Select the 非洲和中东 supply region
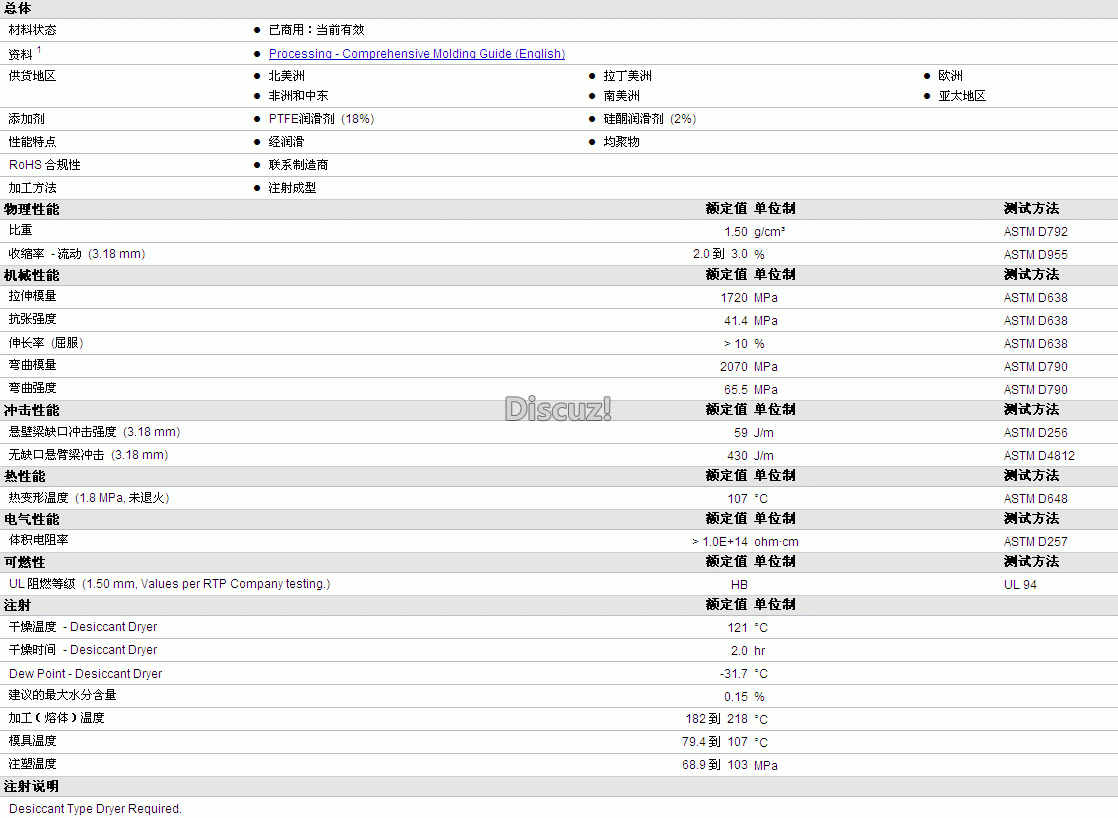Screen dimensions: 1118x818 tap(299, 96)
